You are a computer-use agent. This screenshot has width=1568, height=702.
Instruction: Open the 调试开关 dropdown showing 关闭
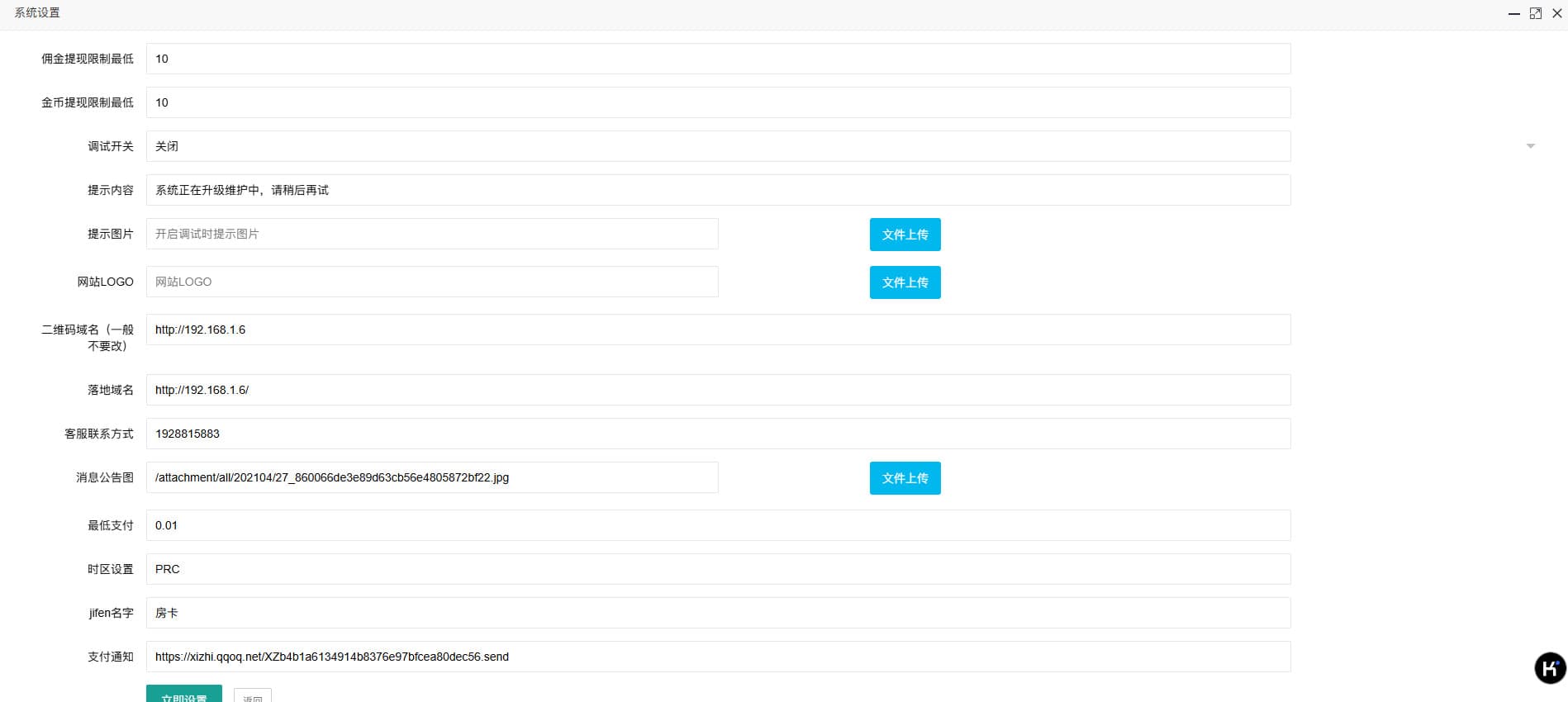(x=717, y=146)
